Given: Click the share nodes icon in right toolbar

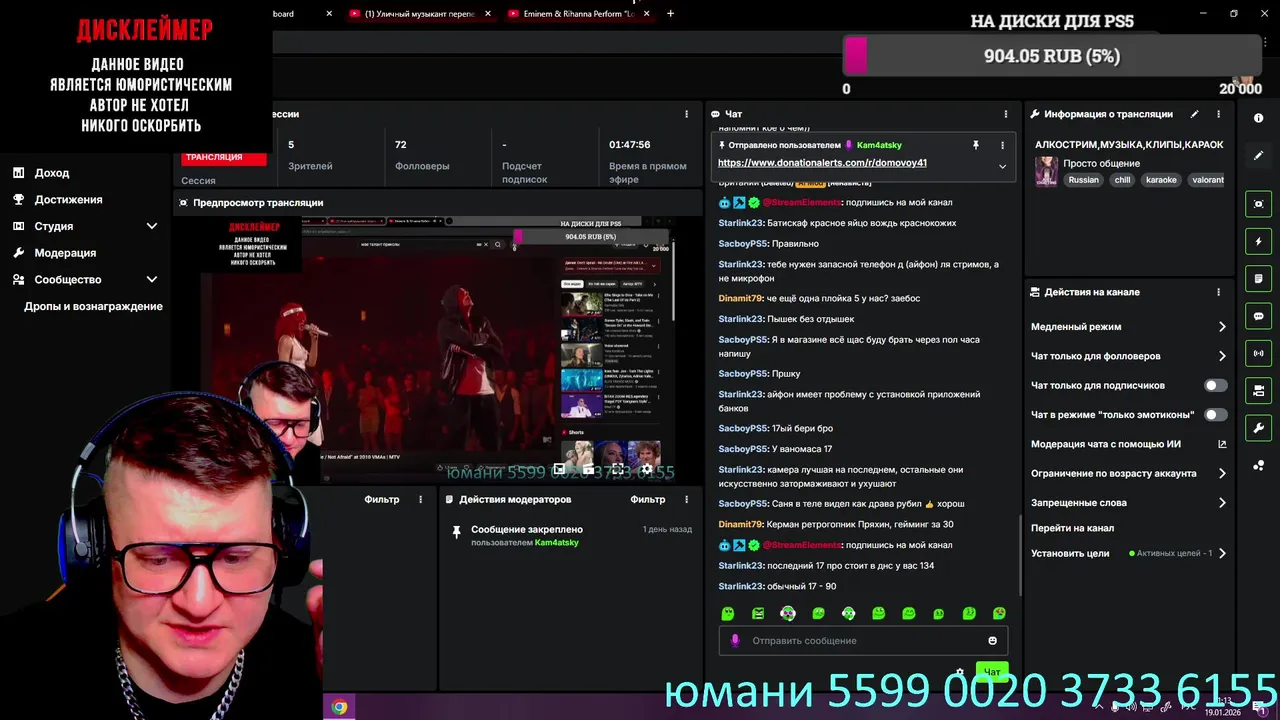Looking at the screenshot, I should [x=1258, y=466].
